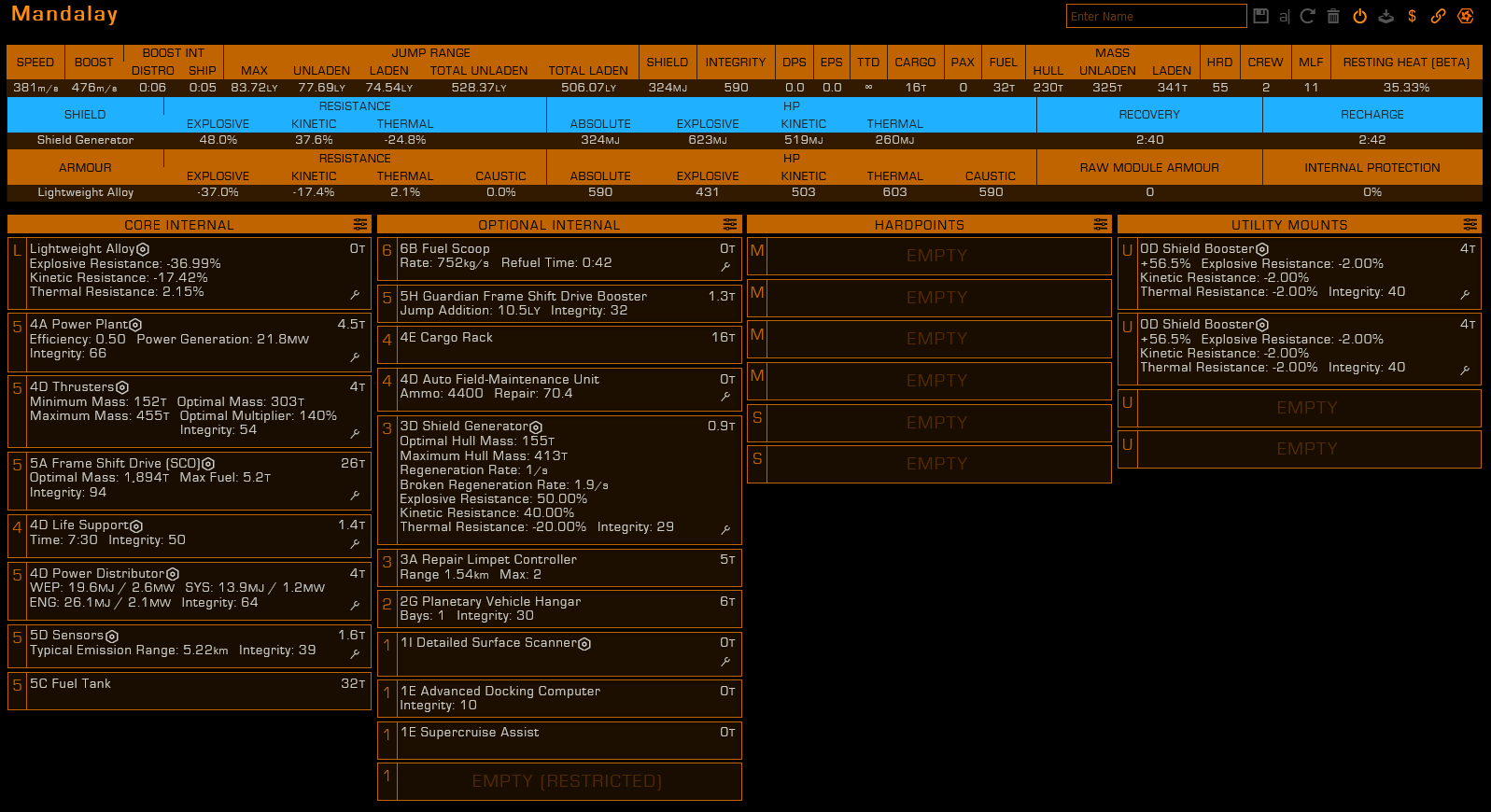Click the RESTING HEAT (BETA) column header
Viewport: 1491px width, 812px height.
click(x=1406, y=63)
